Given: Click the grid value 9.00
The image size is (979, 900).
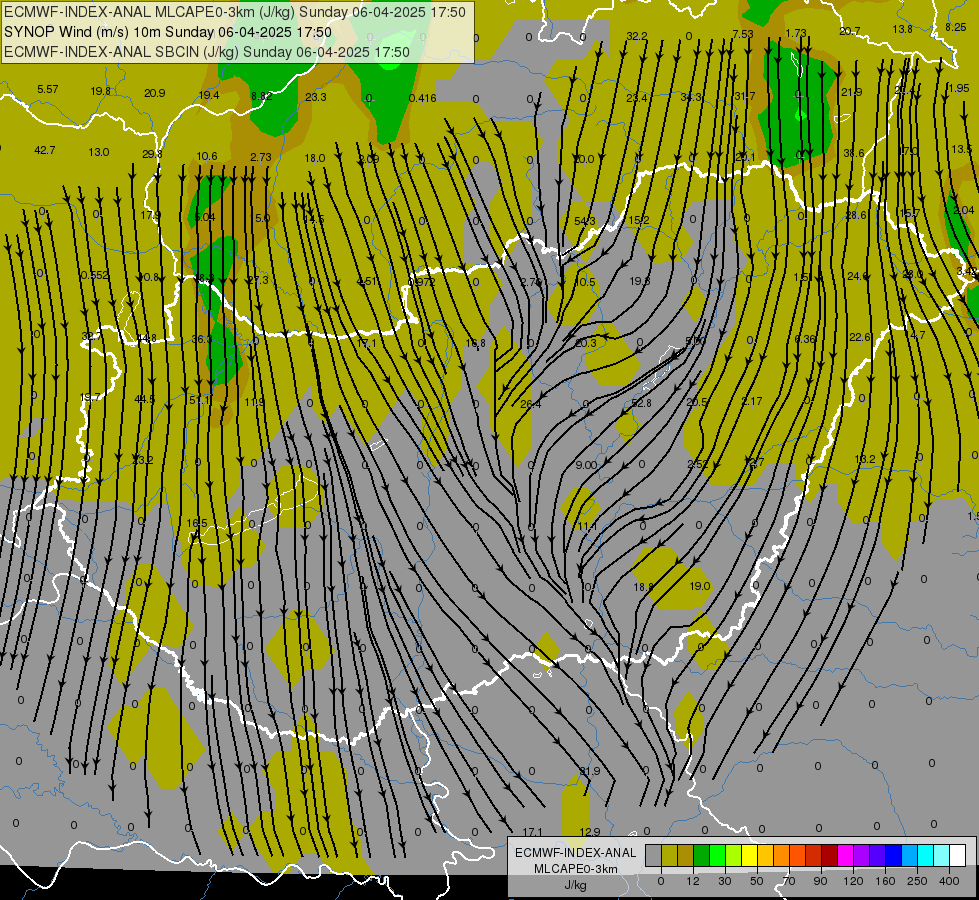Looking at the screenshot, I should tap(586, 465).
